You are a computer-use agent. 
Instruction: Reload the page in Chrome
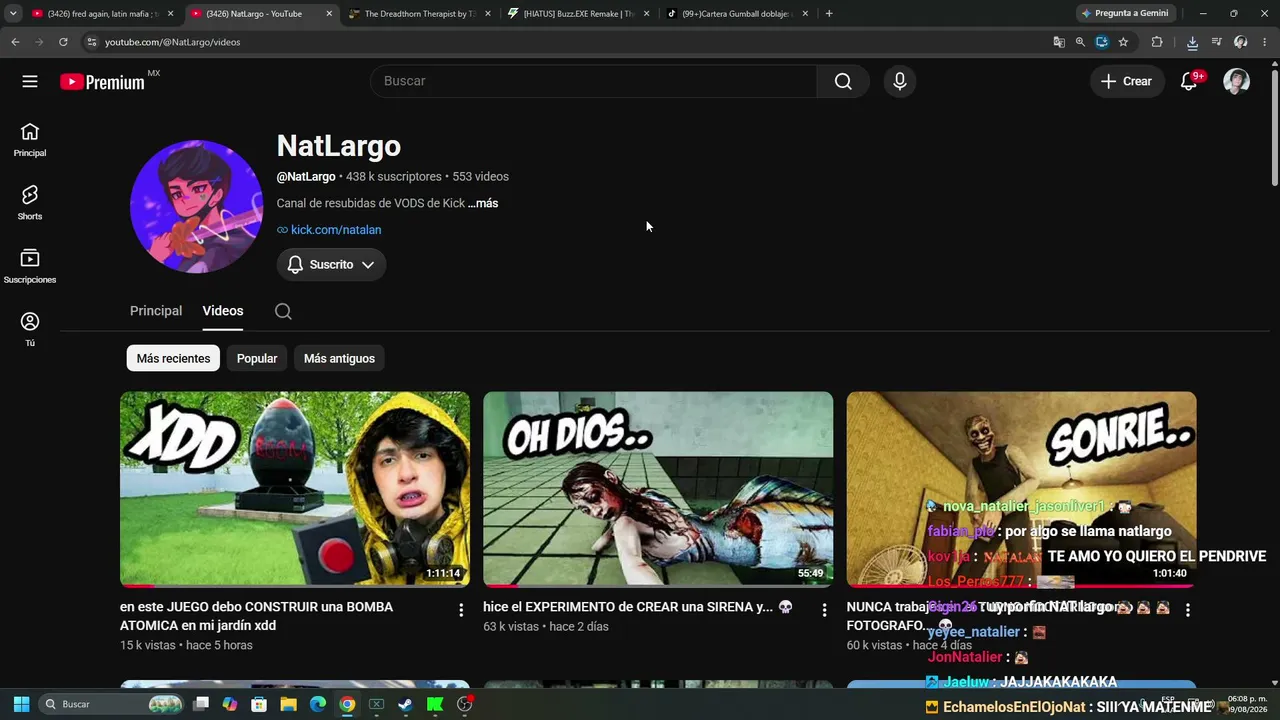point(63,42)
